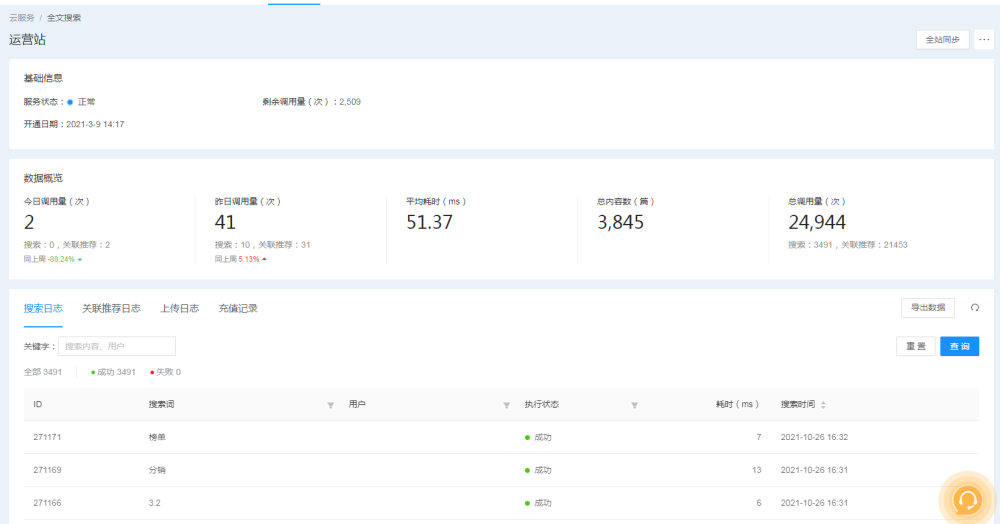Click the 今日调用量 value 2

29,222
